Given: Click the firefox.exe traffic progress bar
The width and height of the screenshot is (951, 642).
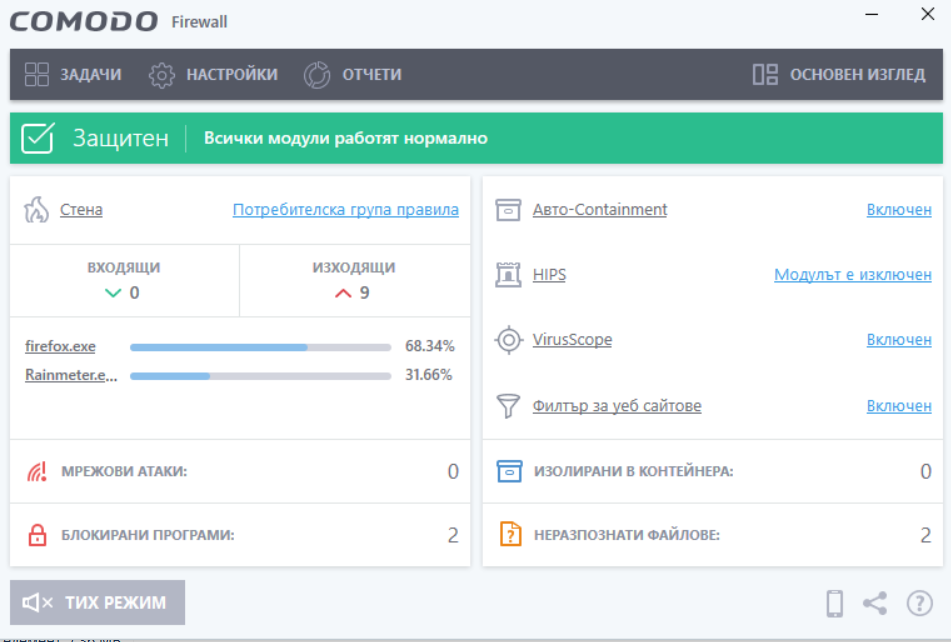Looking at the screenshot, I should [x=261, y=347].
